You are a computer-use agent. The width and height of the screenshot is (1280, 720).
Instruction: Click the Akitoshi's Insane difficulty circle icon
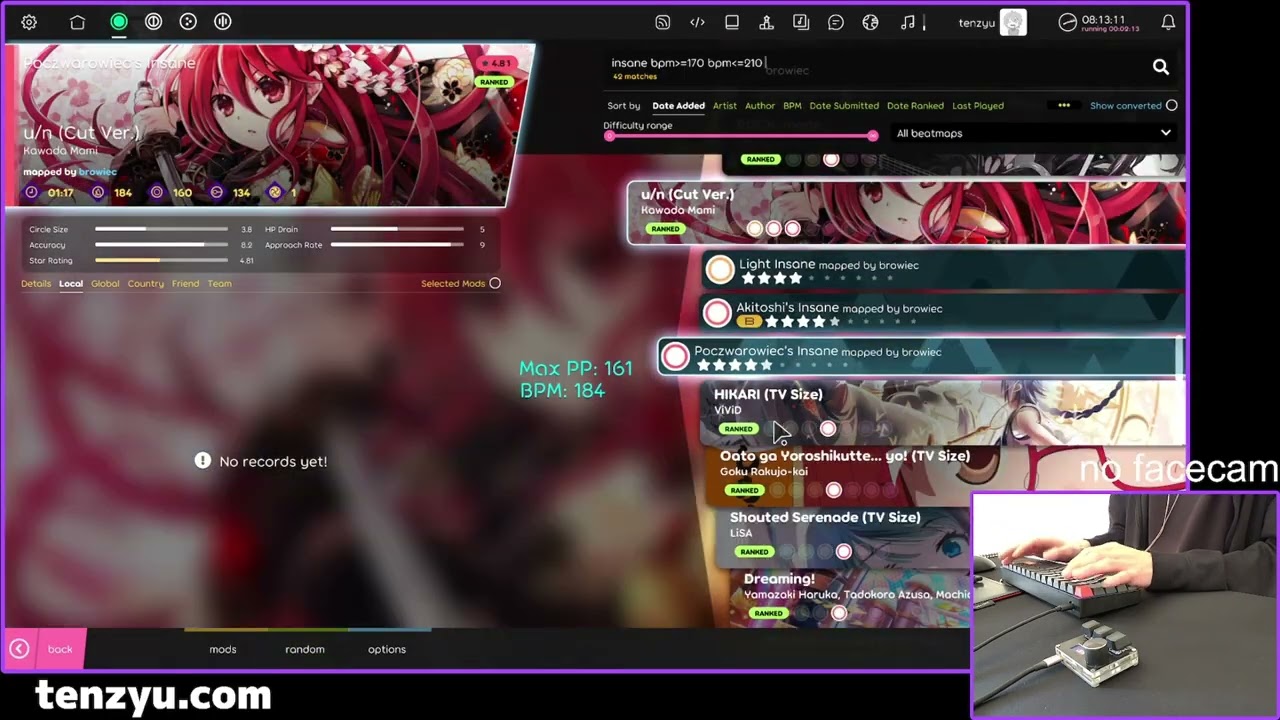(x=717, y=313)
